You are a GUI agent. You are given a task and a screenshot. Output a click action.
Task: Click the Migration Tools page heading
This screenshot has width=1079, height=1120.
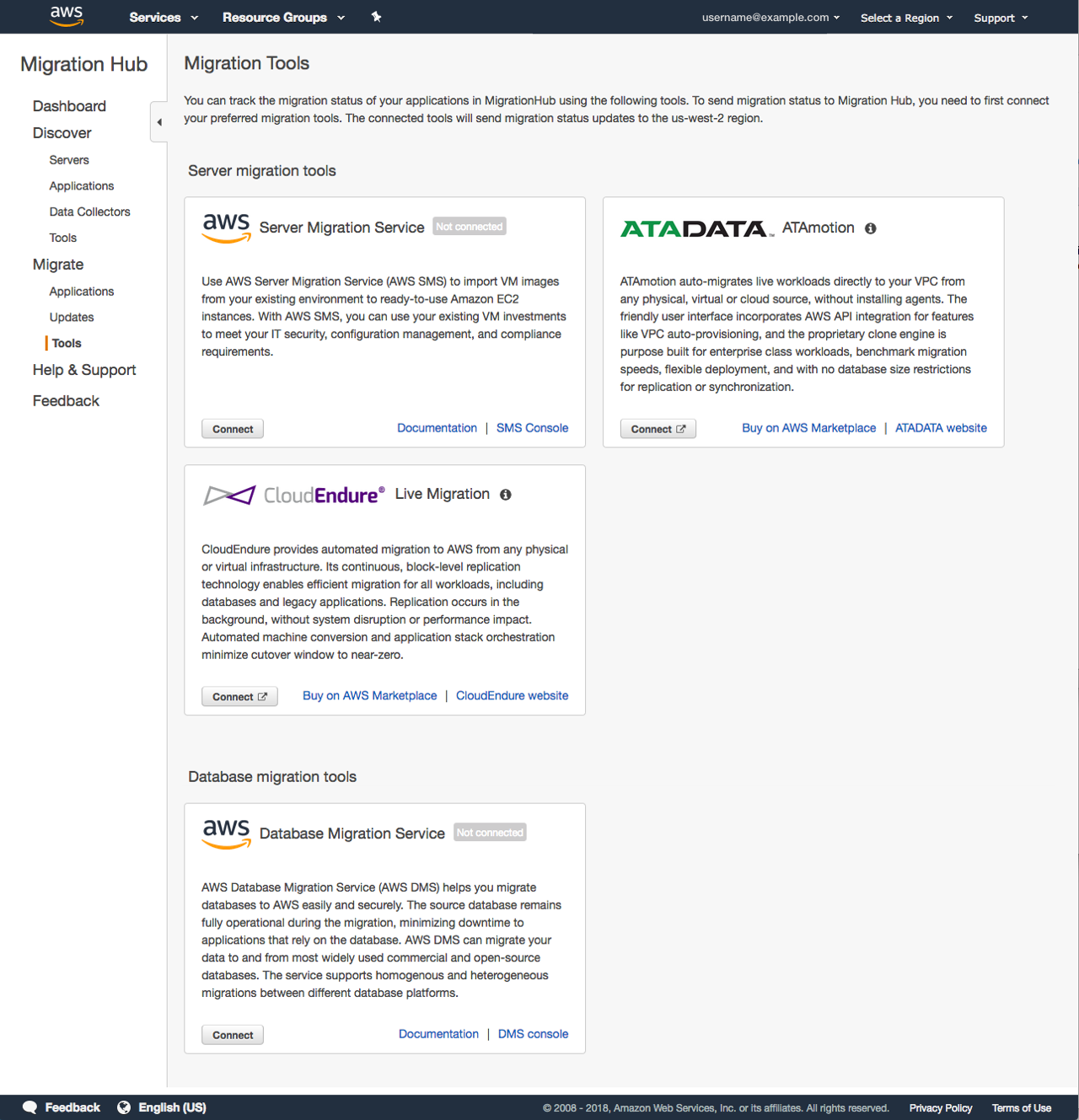click(x=246, y=63)
